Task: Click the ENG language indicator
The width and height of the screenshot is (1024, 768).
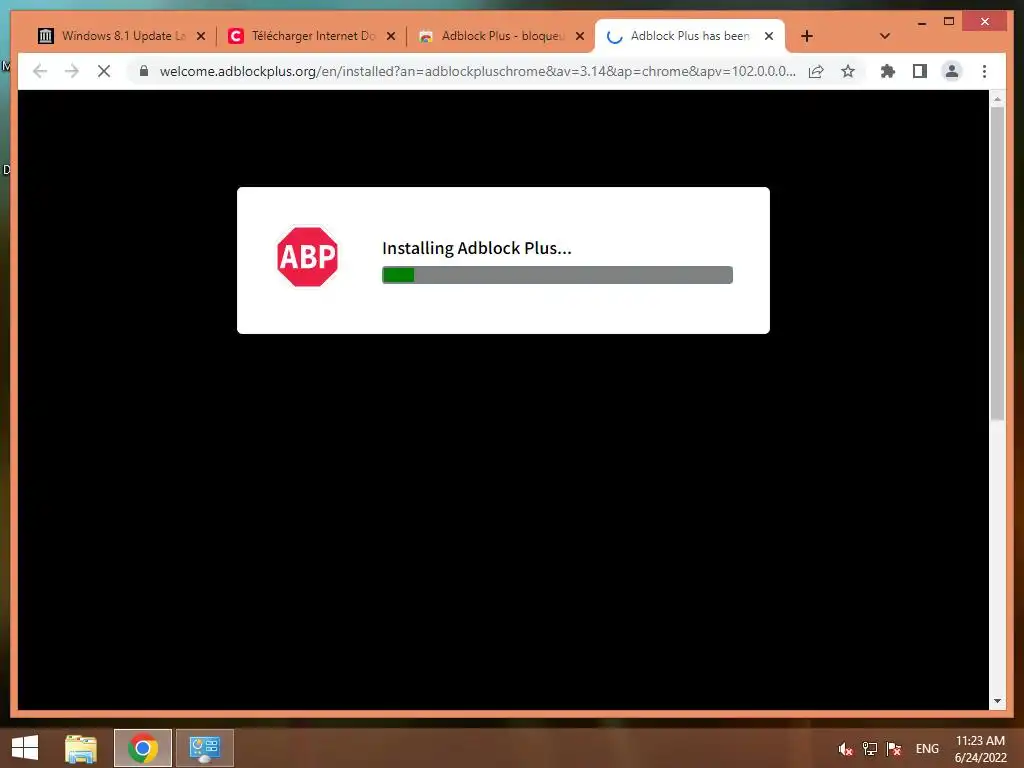Action: [927, 749]
